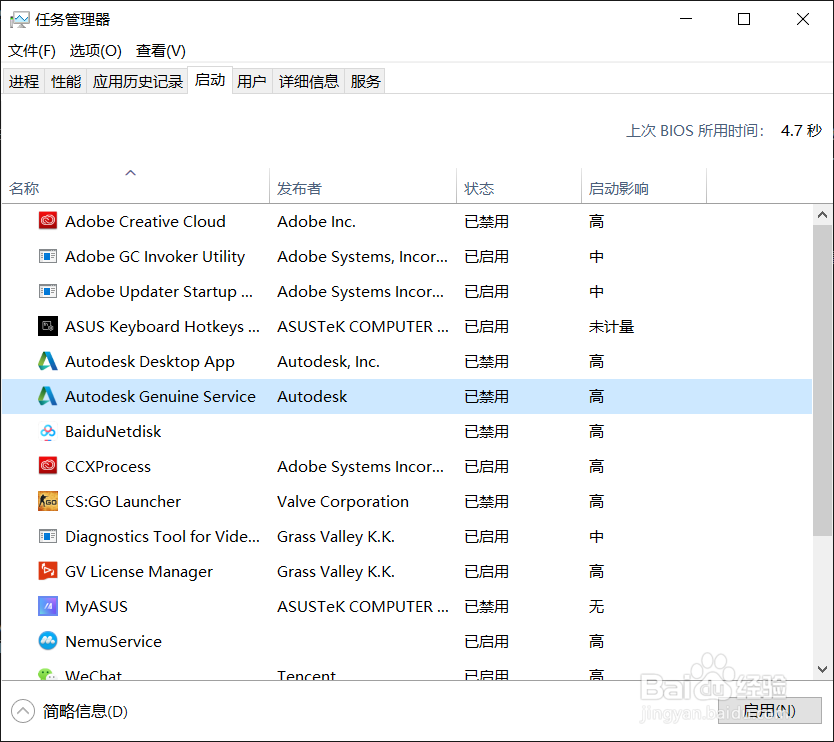The height and width of the screenshot is (742, 834).
Task: Click 已启用 status for NemuService
Action: pyautogui.click(x=486, y=641)
